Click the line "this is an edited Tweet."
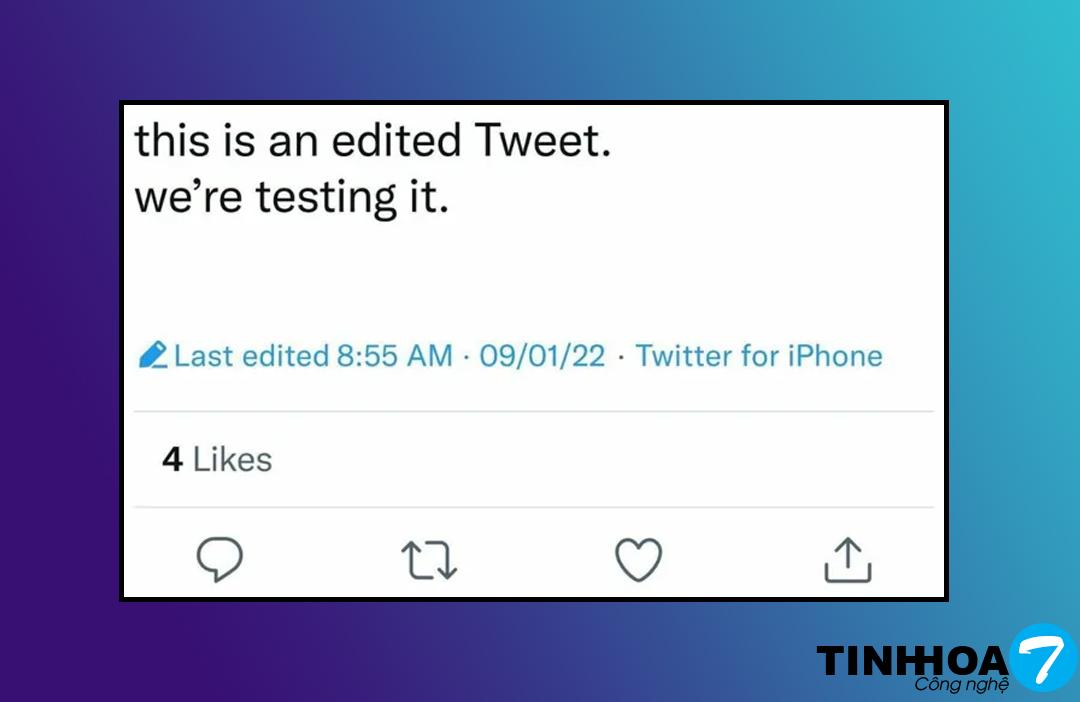This screenshot has width=1080, height=702. tap(372, 141)
